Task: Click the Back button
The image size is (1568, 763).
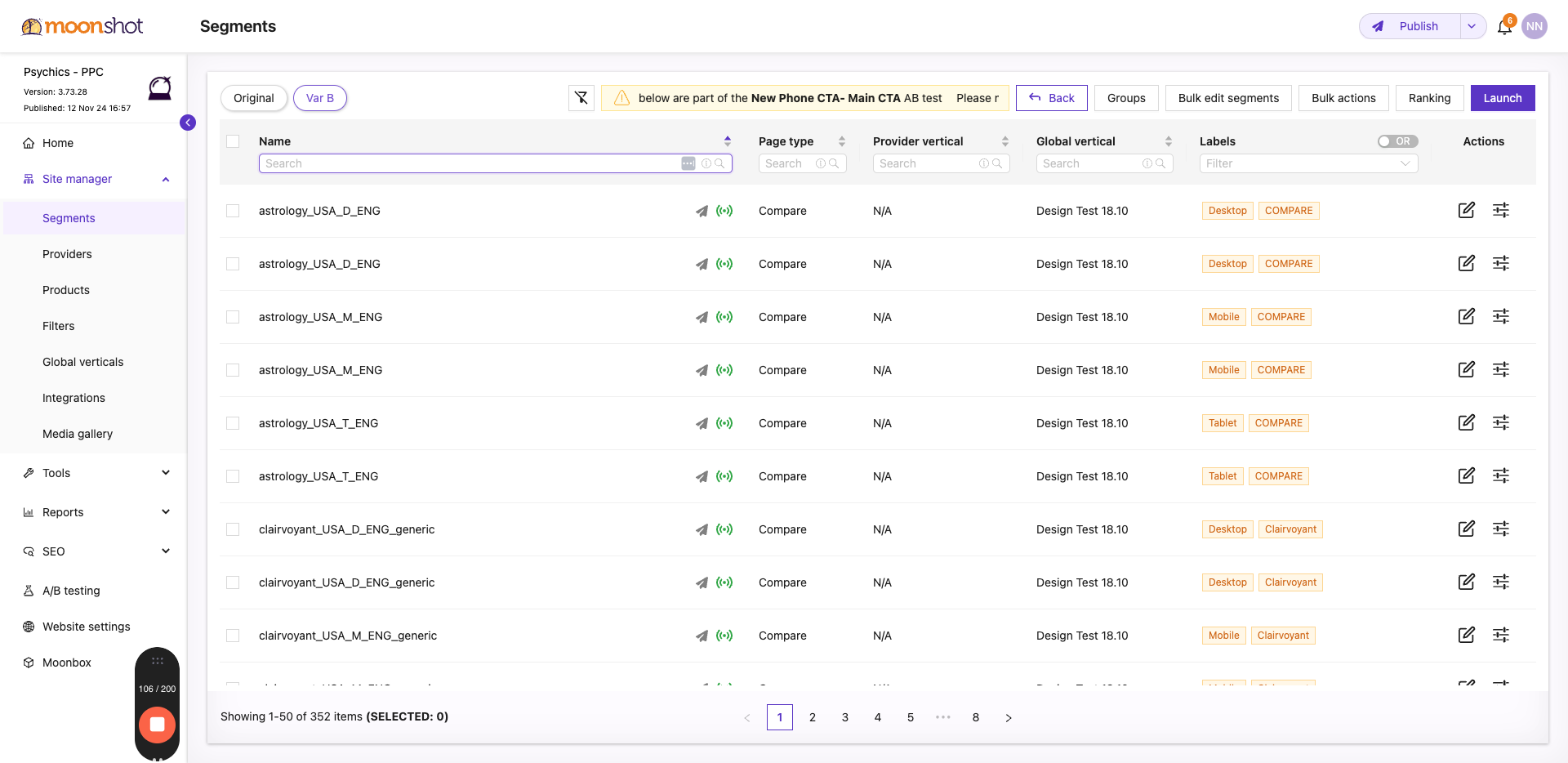Action: pyautogui.click(x=1052, y=98)
